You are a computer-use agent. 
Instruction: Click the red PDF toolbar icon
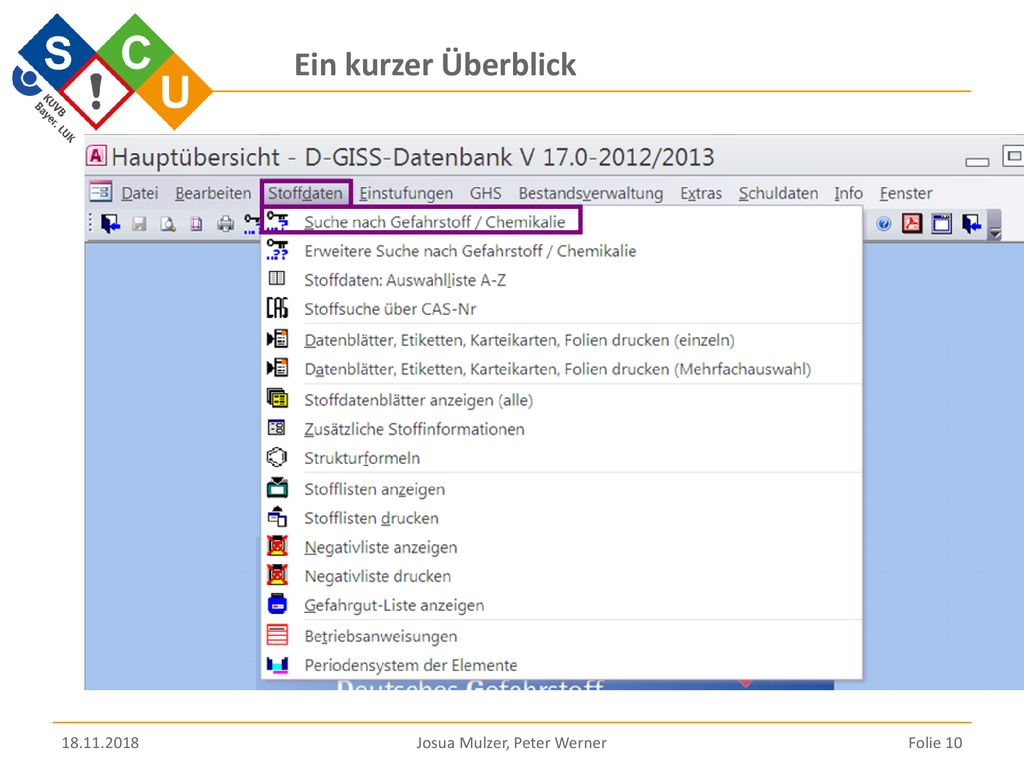(x=912, y=223)
